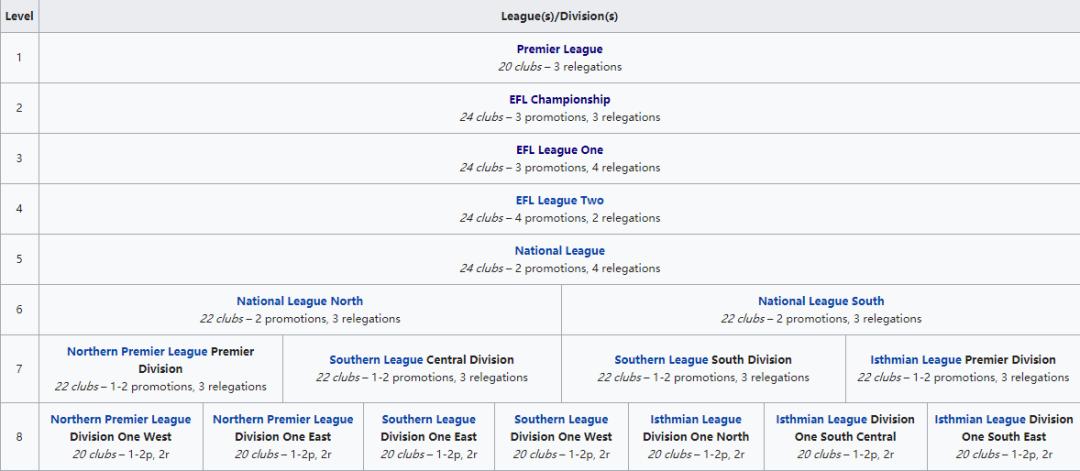Click Northern Premier League link for Division One East
Viewport: 1080px width, 471px height.
coord(282,419)
